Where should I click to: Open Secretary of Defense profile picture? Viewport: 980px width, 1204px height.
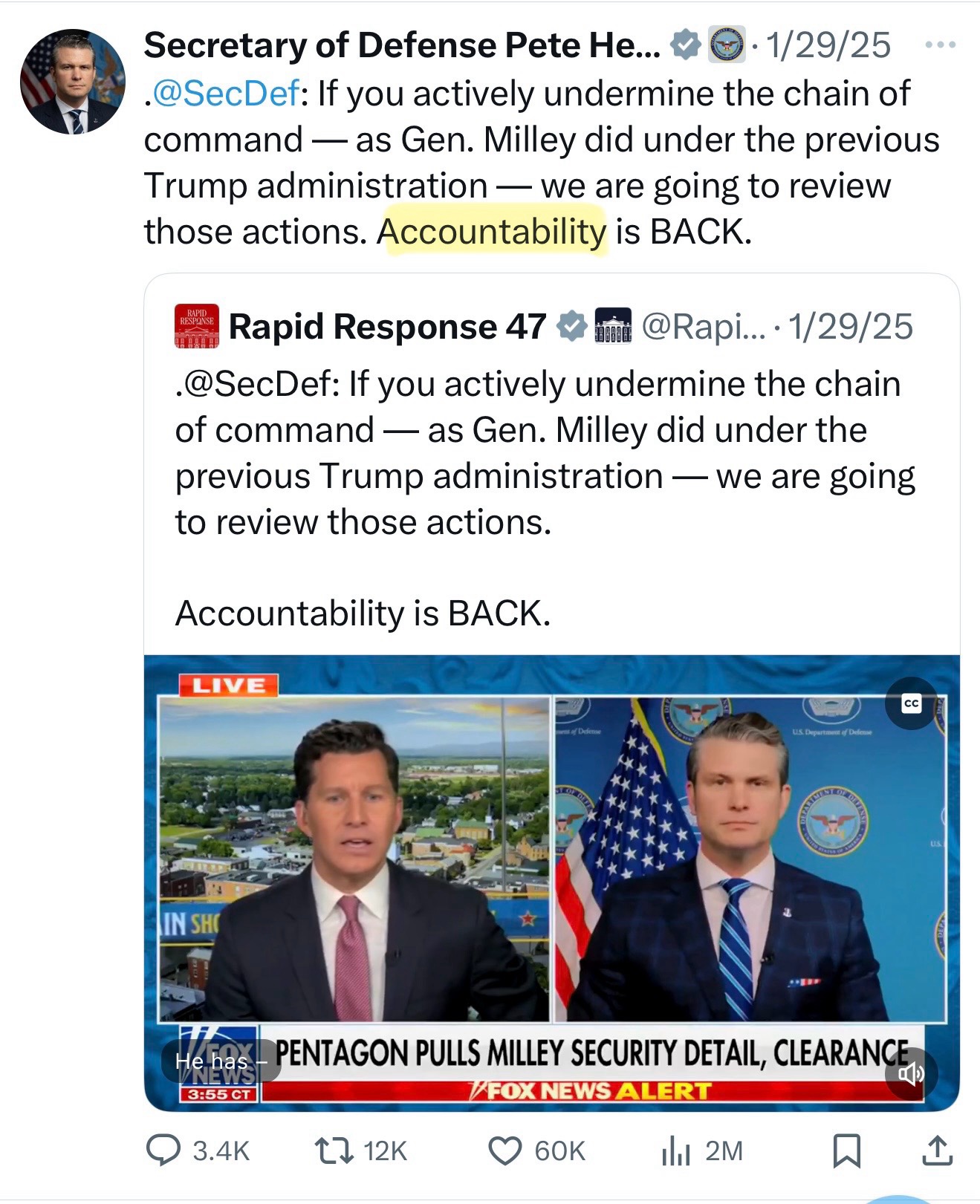(73, 82)
